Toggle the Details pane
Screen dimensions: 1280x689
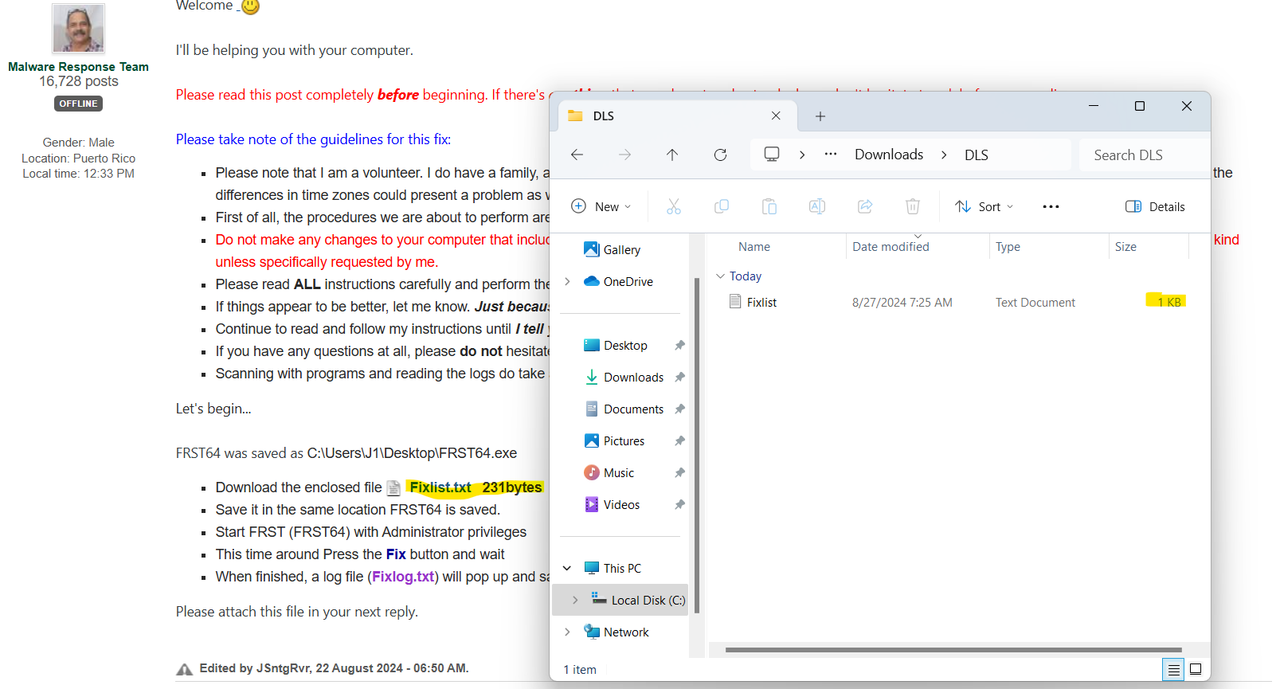point(1155,206)
